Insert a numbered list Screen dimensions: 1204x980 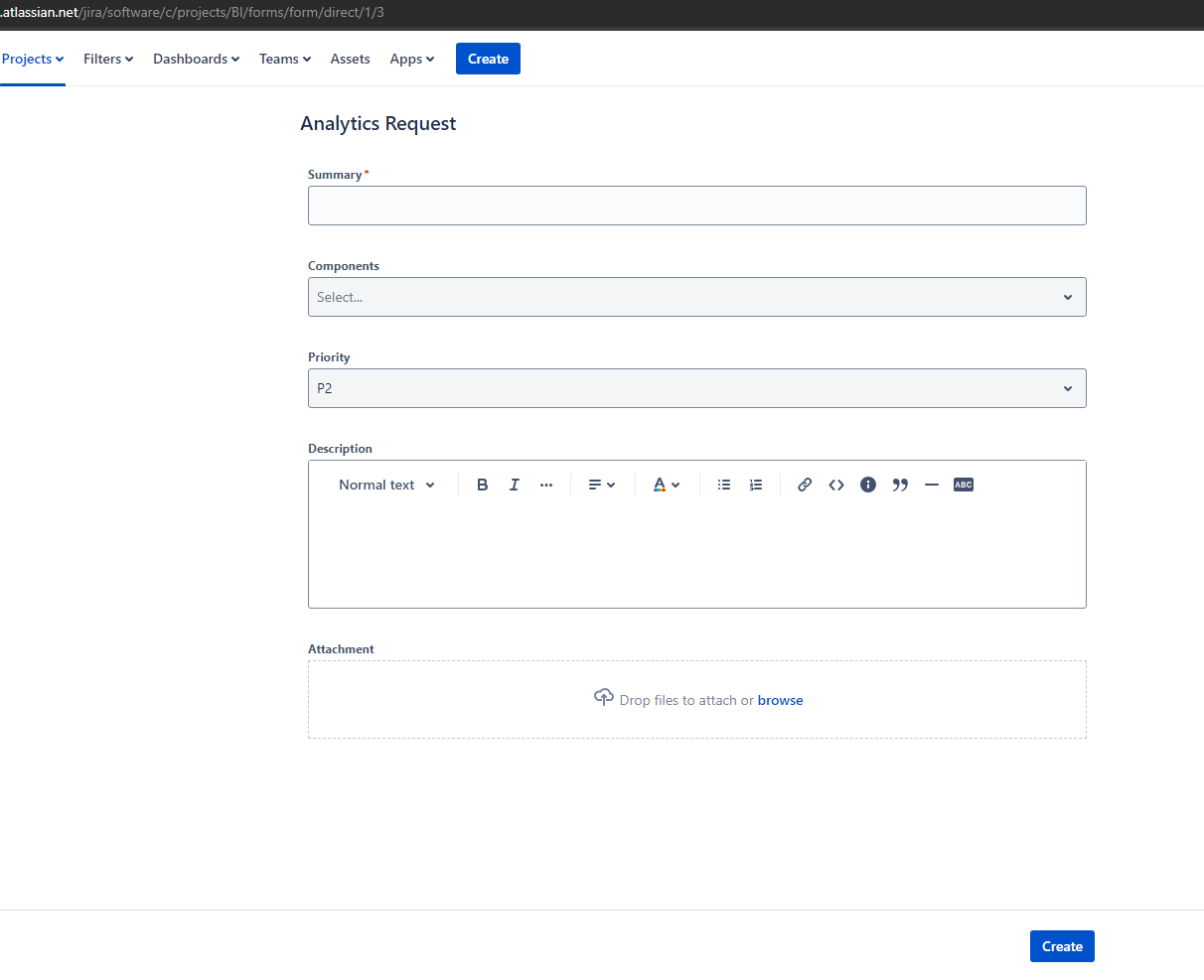pos(756,485)
